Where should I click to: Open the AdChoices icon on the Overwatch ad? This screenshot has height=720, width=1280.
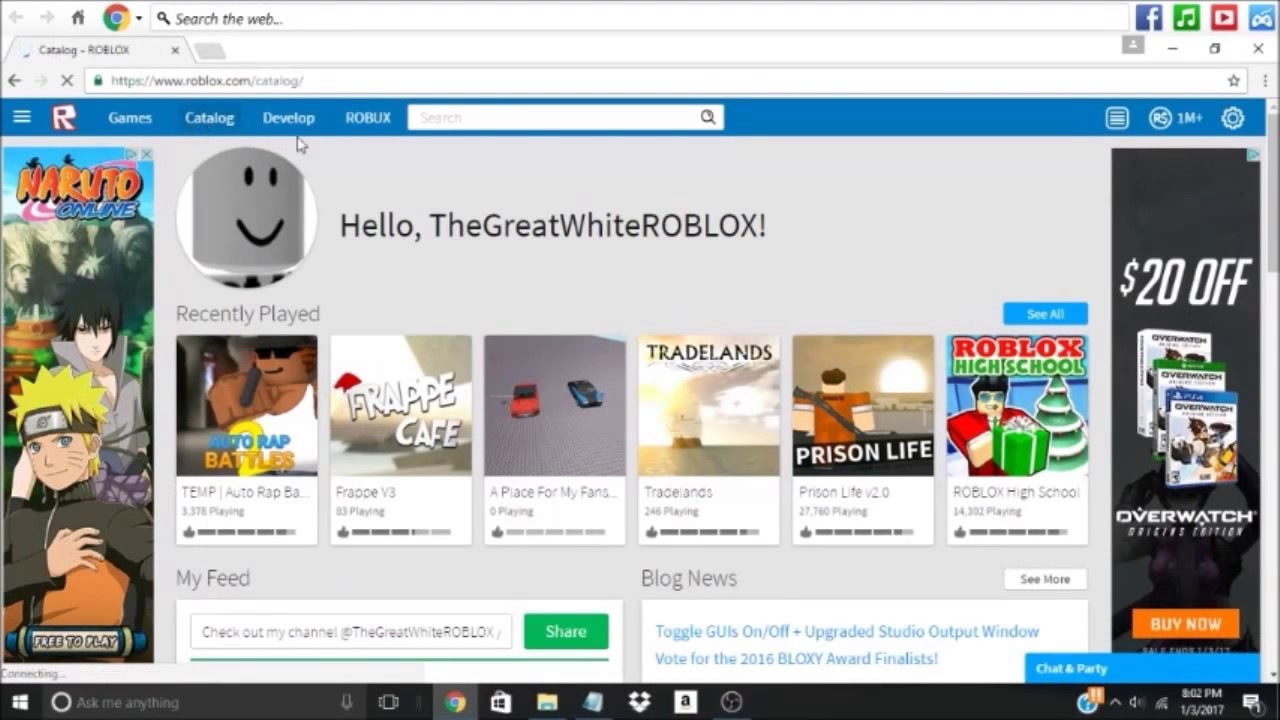(1254, 155)
